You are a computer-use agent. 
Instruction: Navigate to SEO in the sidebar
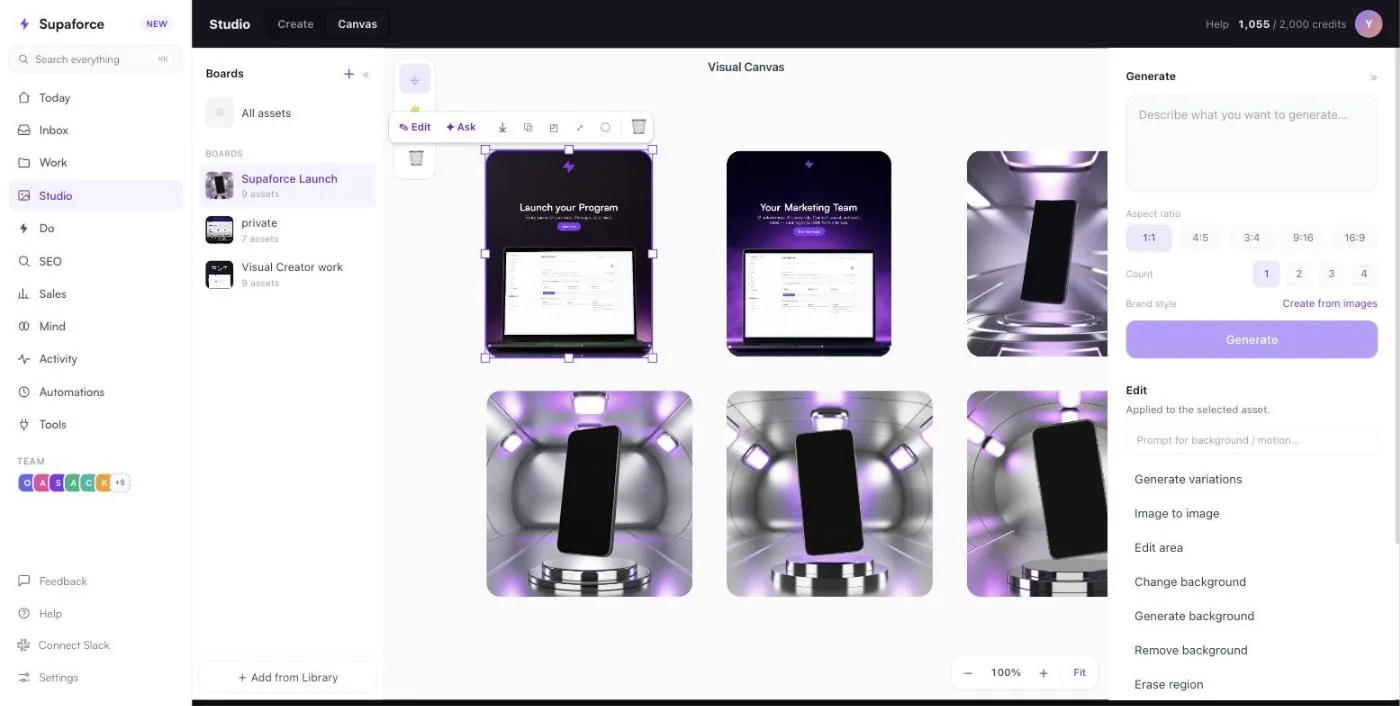(96, 261)
